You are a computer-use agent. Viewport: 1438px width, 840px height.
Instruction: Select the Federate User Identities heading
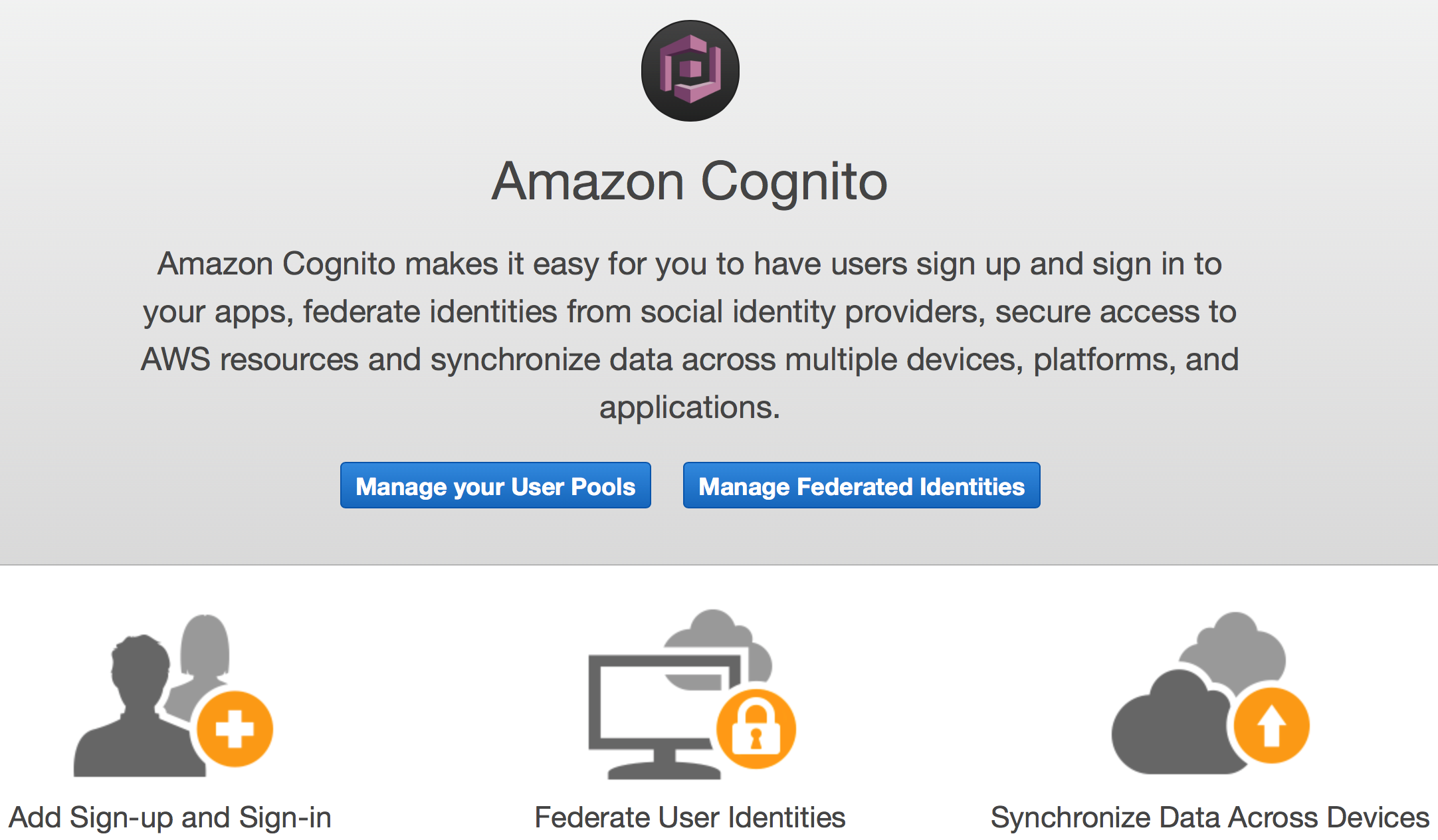coord(690,817)
